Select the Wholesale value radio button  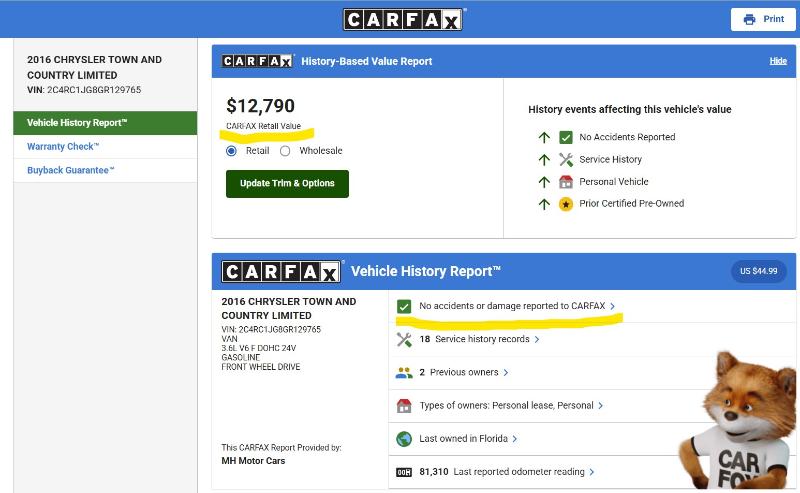pos(285,151)
